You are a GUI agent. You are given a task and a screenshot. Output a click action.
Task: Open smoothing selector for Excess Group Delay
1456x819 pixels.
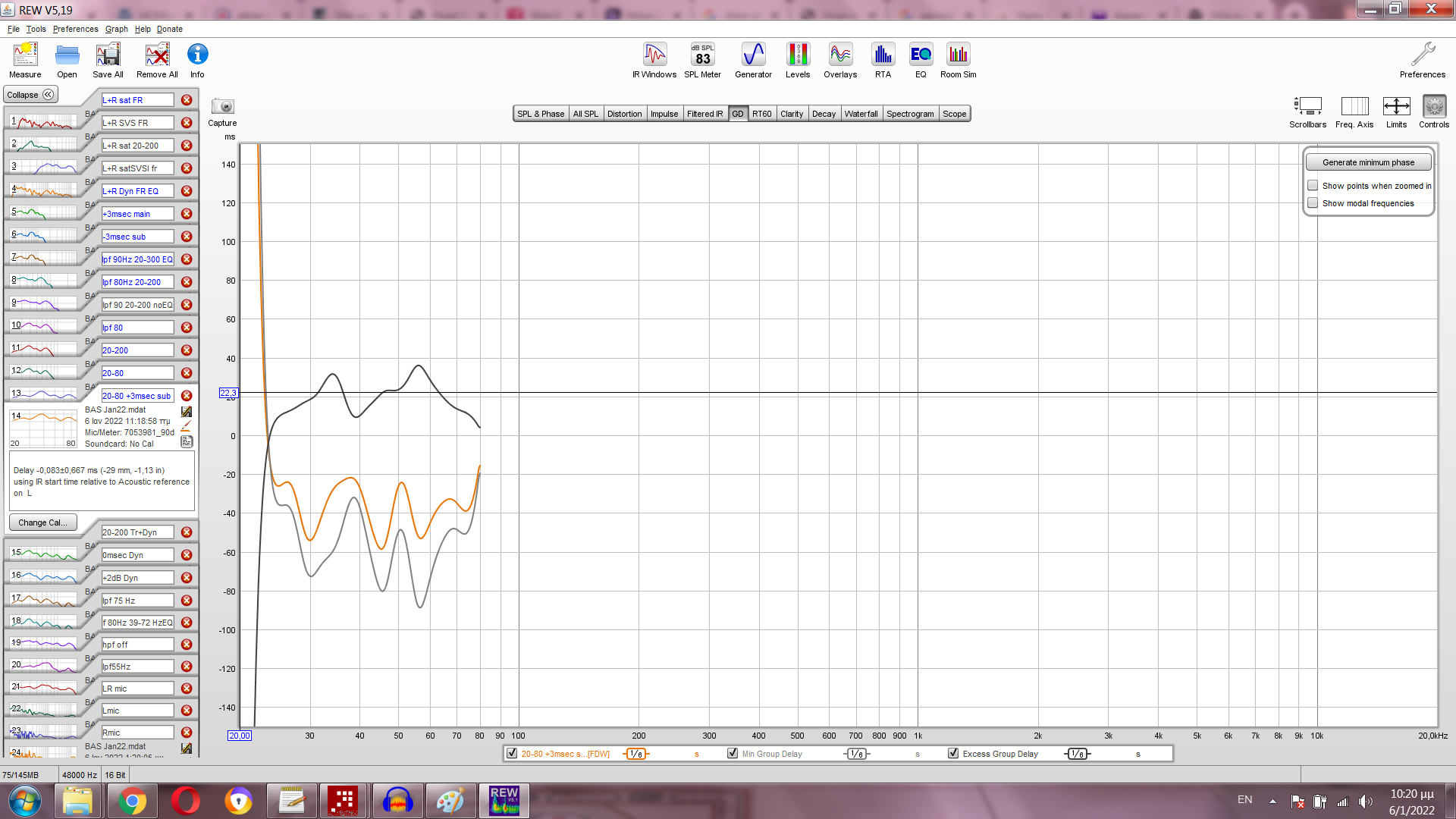1077,754
